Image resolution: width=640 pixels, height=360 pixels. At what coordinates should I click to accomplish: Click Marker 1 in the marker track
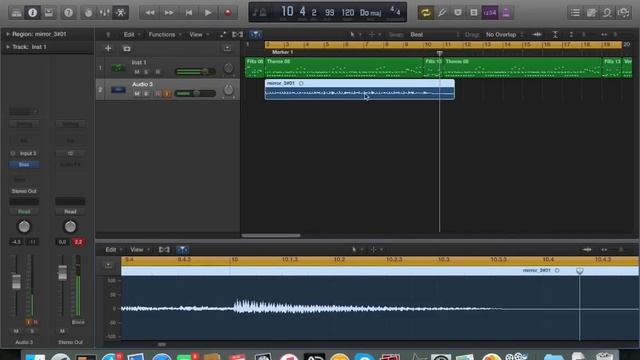click(282, 52)
